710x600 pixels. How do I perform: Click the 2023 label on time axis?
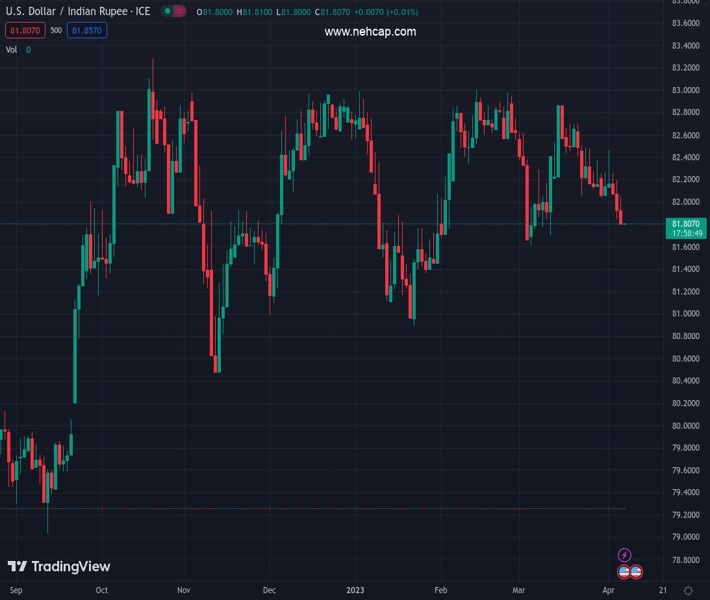coord(355,591)
